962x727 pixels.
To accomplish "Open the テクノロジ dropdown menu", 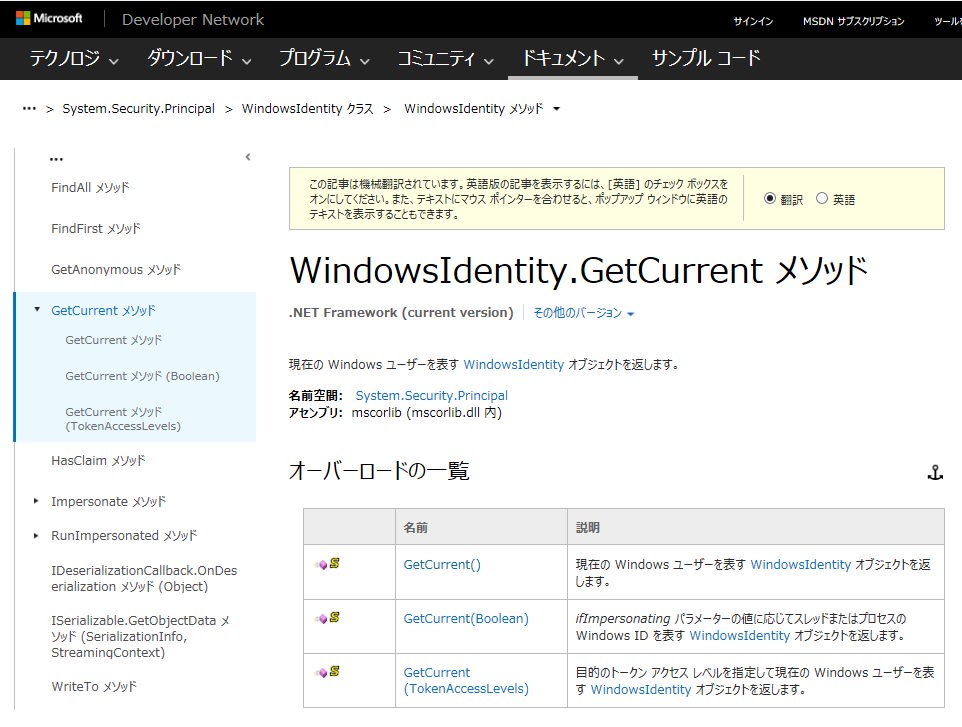I will (74, 58).
